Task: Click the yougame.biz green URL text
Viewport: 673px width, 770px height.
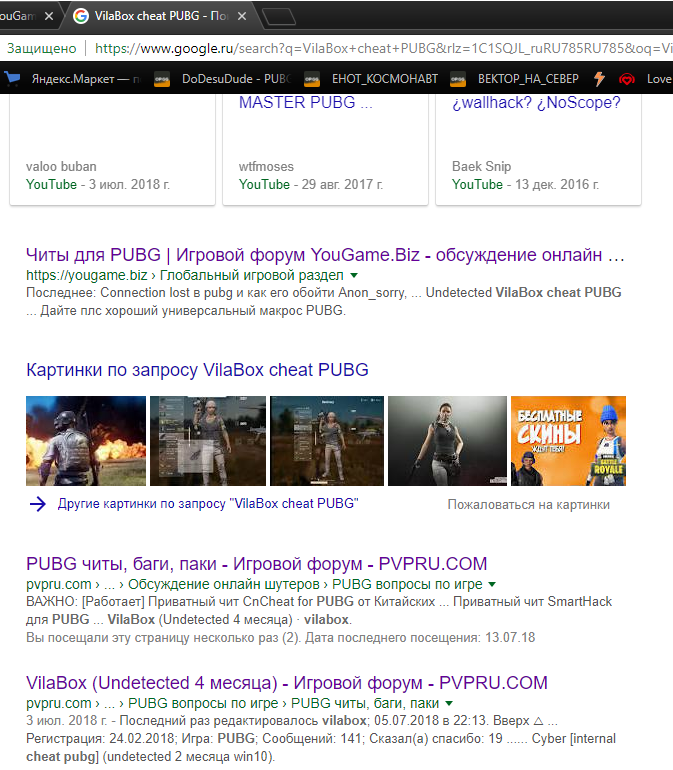Action: 185,275
